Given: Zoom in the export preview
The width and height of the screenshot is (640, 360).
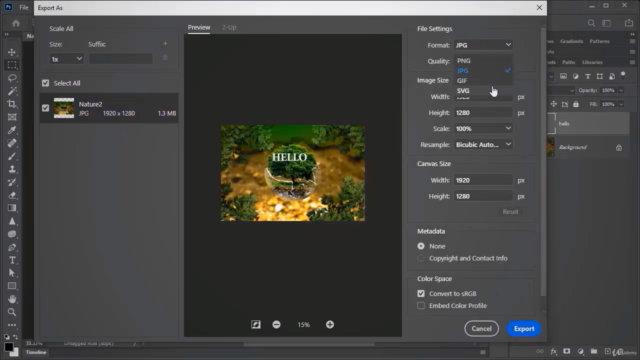Looking at the screenshot, I should click(330, 324).
